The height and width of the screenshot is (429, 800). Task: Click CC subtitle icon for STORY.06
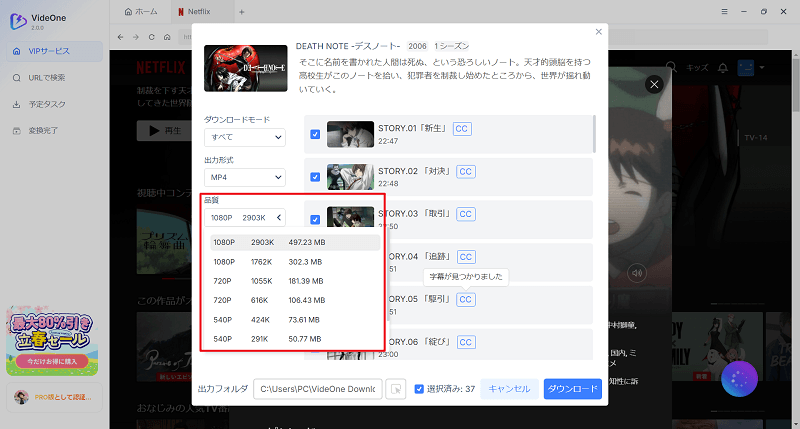[466, 342]
